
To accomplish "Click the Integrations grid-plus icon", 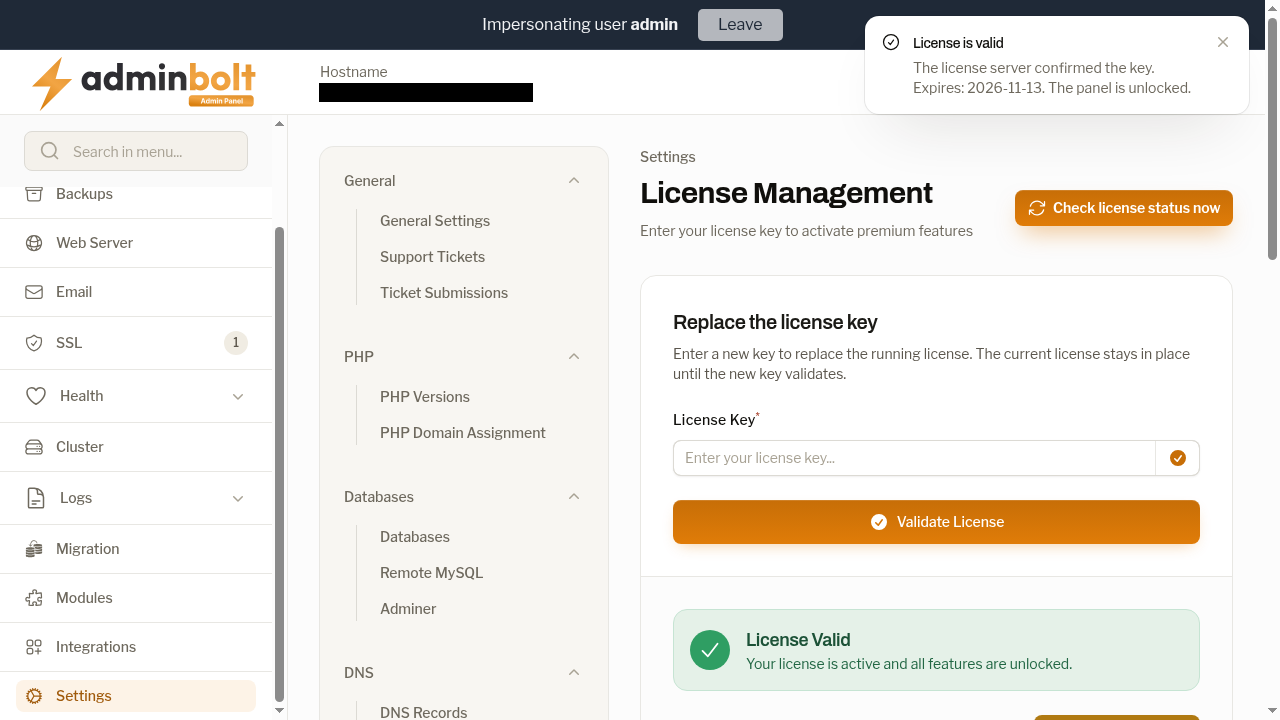I will tap(34, 647).
